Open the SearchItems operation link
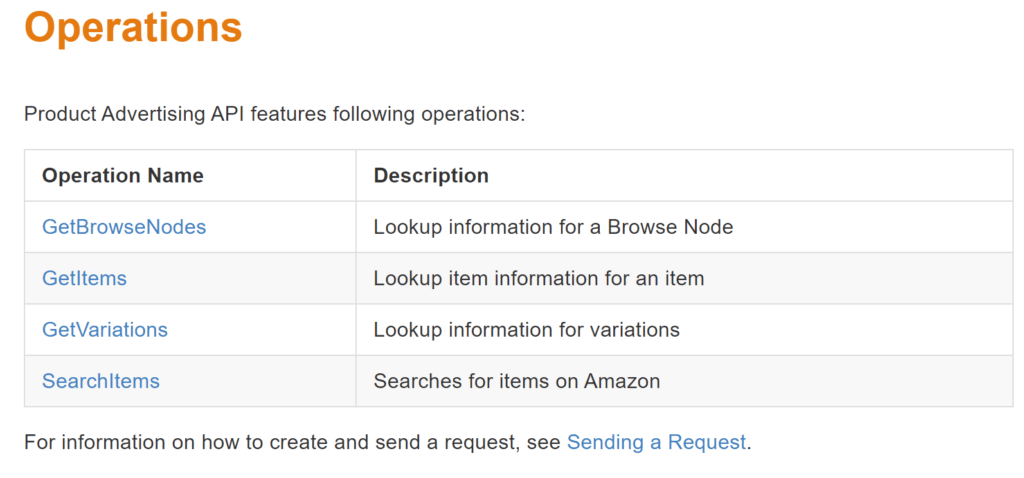This screenshot has width=1024, height=478. point(101,381)
